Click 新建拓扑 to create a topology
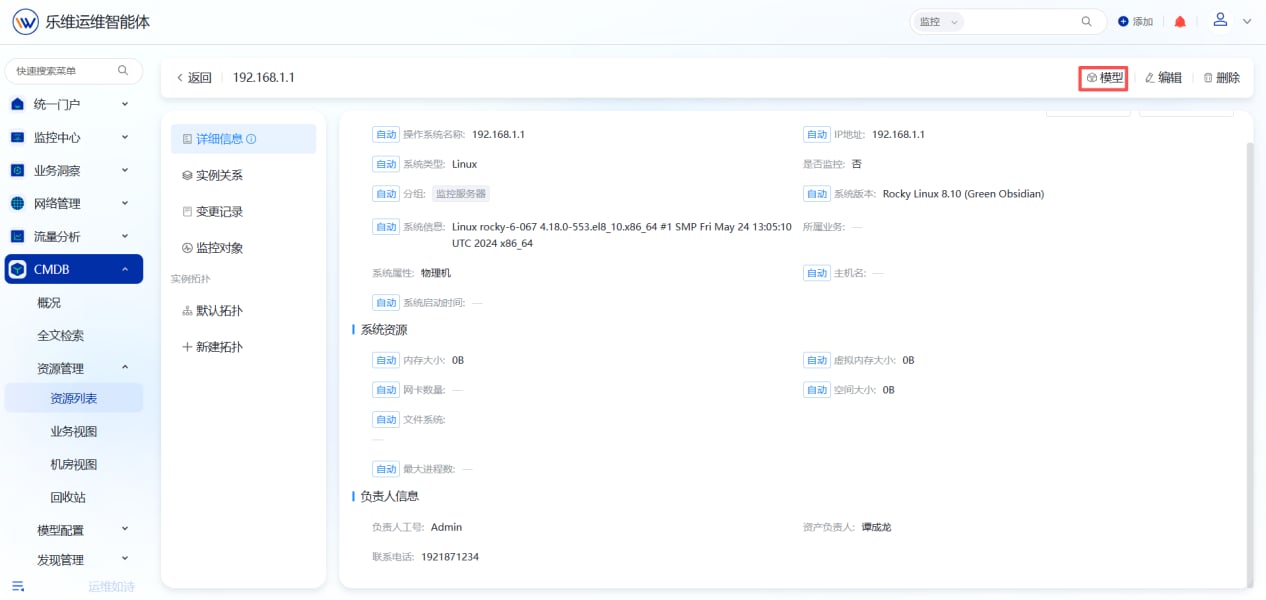The width and height of the screenshot is (1266, 600). [243, 347]
